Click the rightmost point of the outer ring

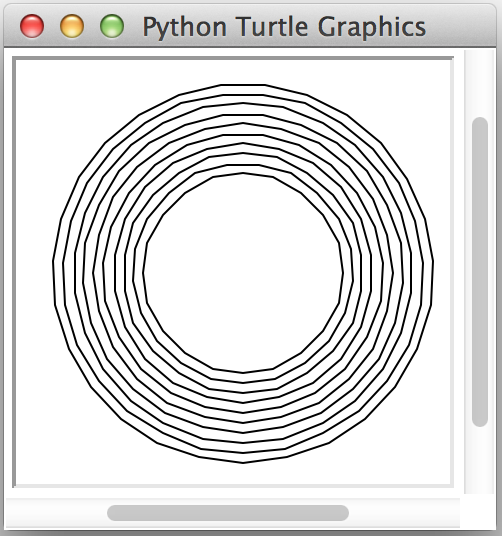[x=433, y=263]
